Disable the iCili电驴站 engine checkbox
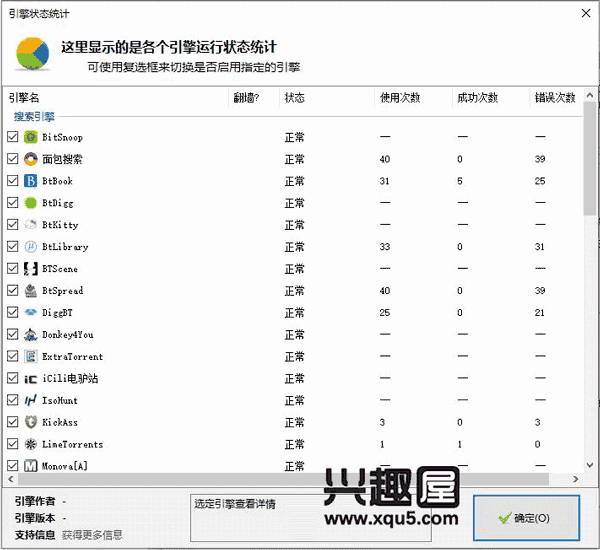600x550 pixels. [x=13, y=379]
